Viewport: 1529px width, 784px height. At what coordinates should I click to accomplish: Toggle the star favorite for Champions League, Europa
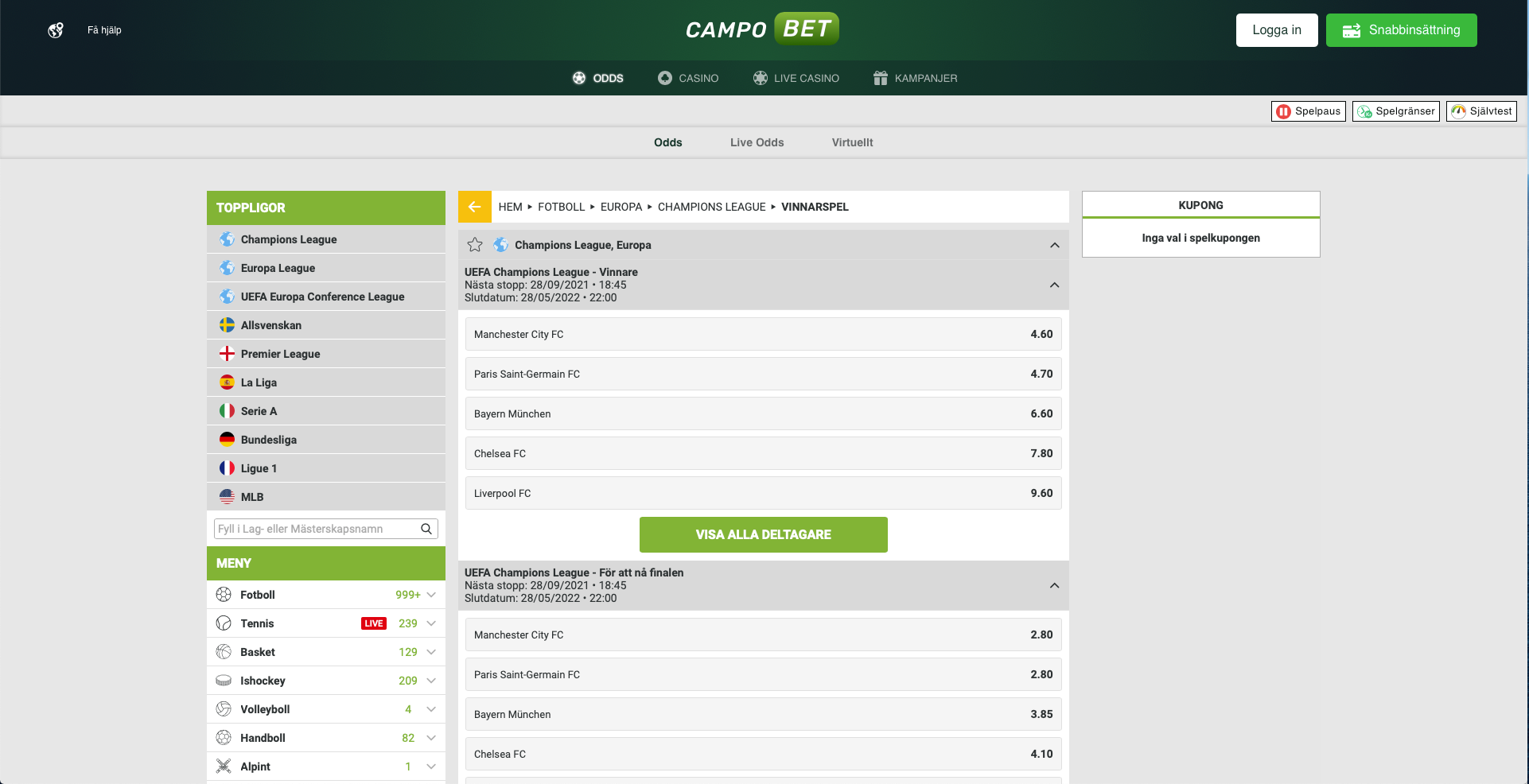pos(475,245)
